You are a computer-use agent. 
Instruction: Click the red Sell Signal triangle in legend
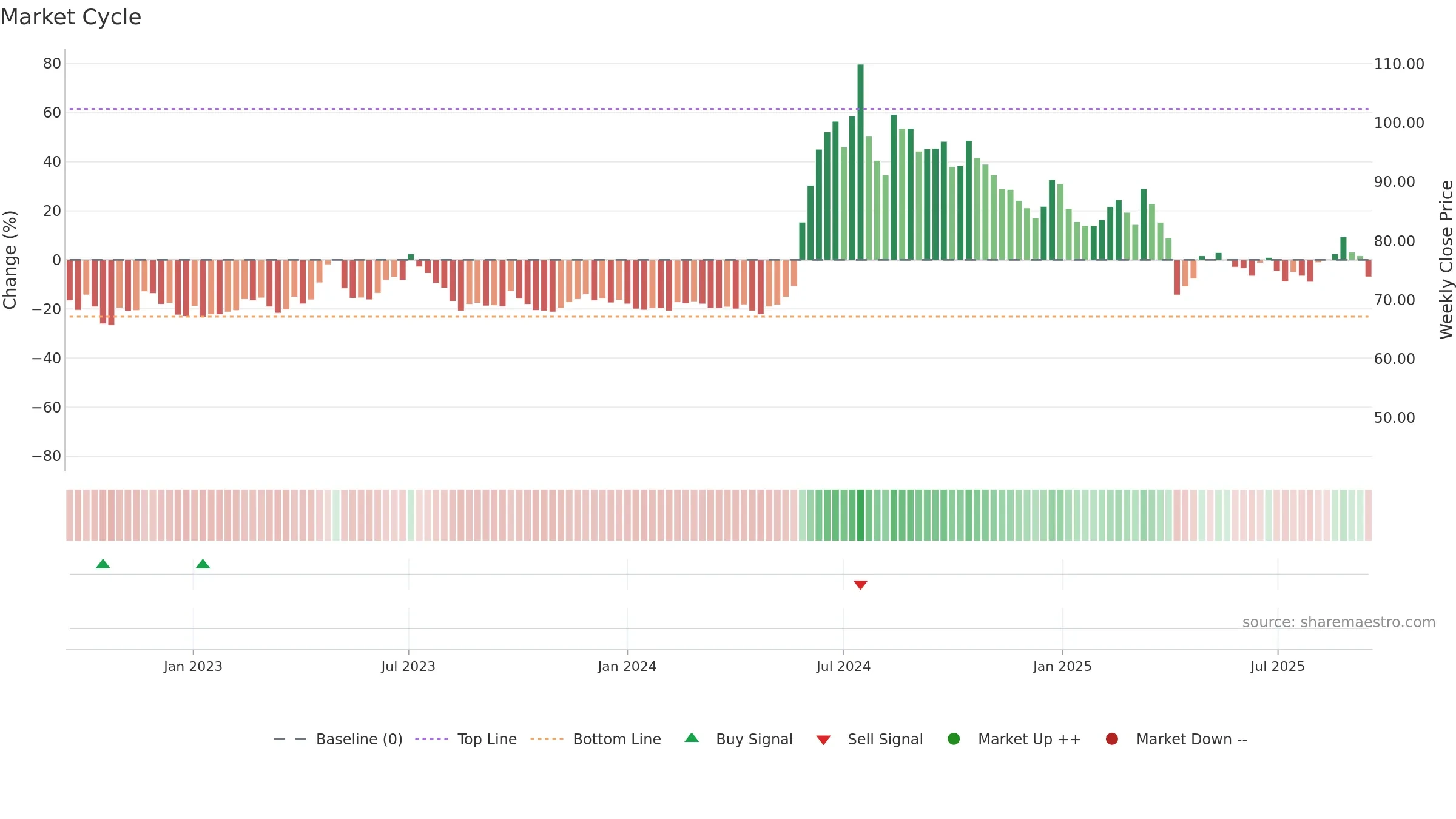click(823, 740)
